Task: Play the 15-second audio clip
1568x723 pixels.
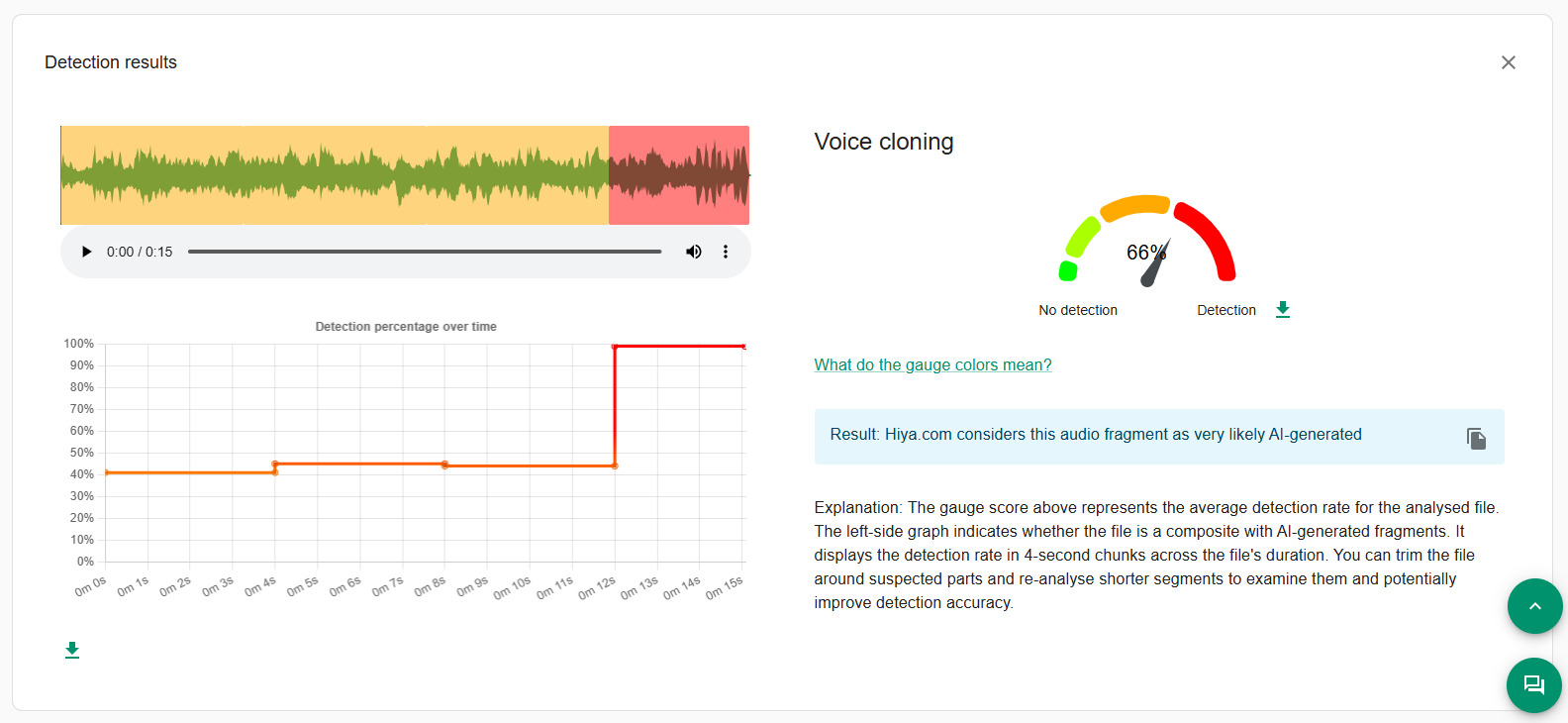Action: (86, 252)
